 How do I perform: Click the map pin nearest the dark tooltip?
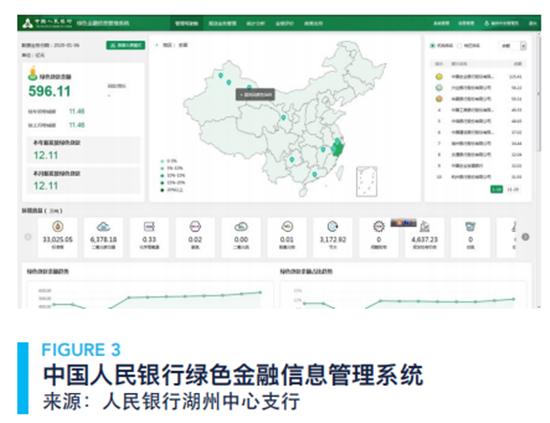249,87
